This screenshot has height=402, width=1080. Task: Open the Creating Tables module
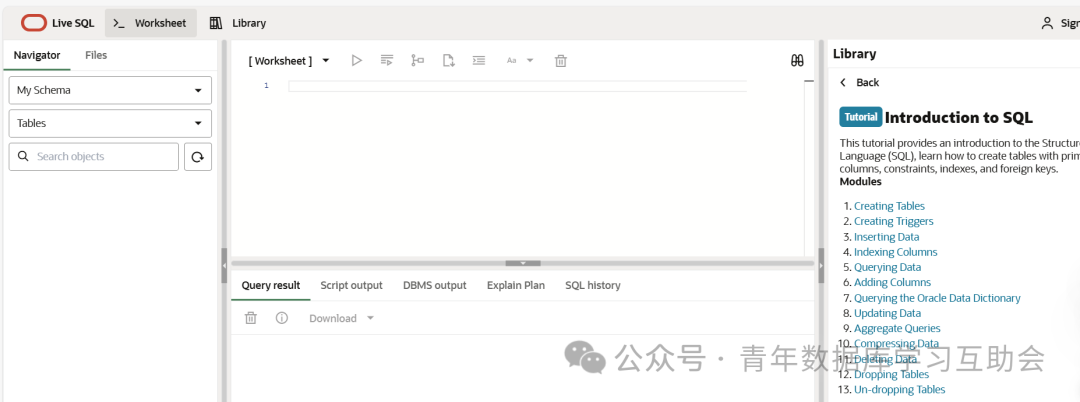coord(889,206)
